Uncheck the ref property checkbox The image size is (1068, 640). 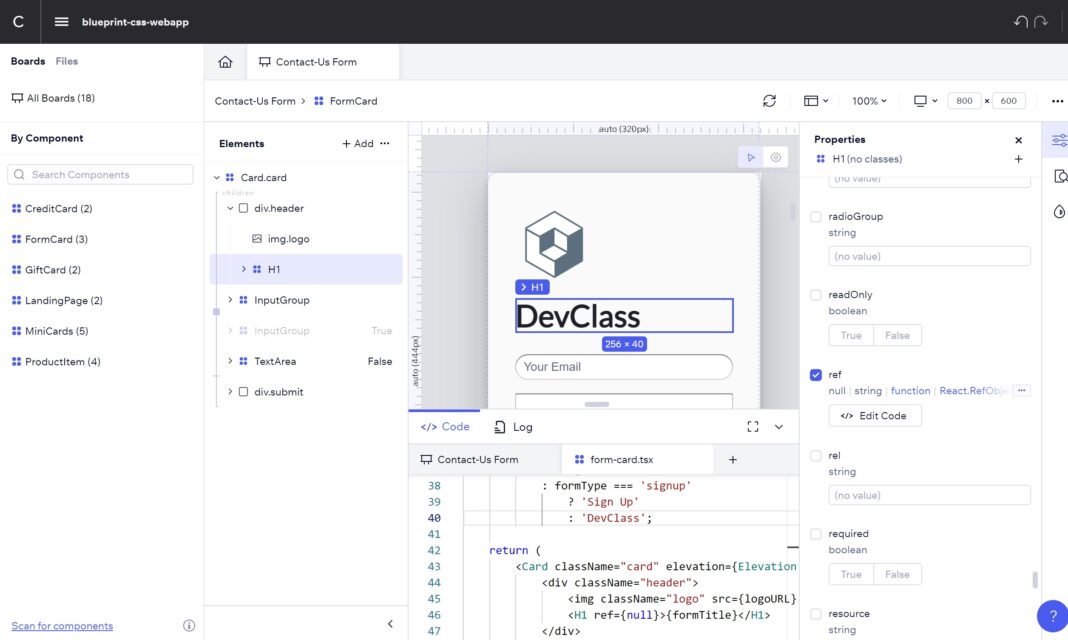point(815,374)
